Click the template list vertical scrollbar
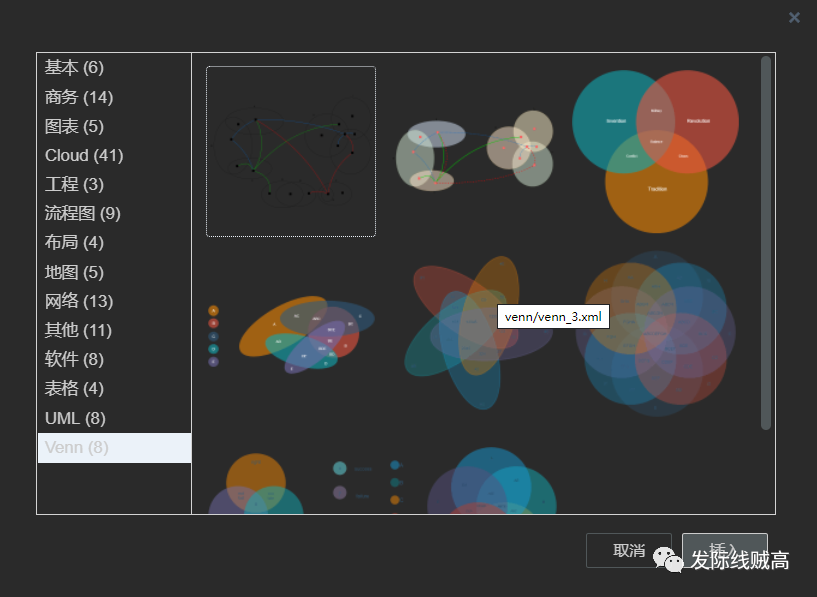This screenshot has width=817, height=597. (x=765, y=243)
